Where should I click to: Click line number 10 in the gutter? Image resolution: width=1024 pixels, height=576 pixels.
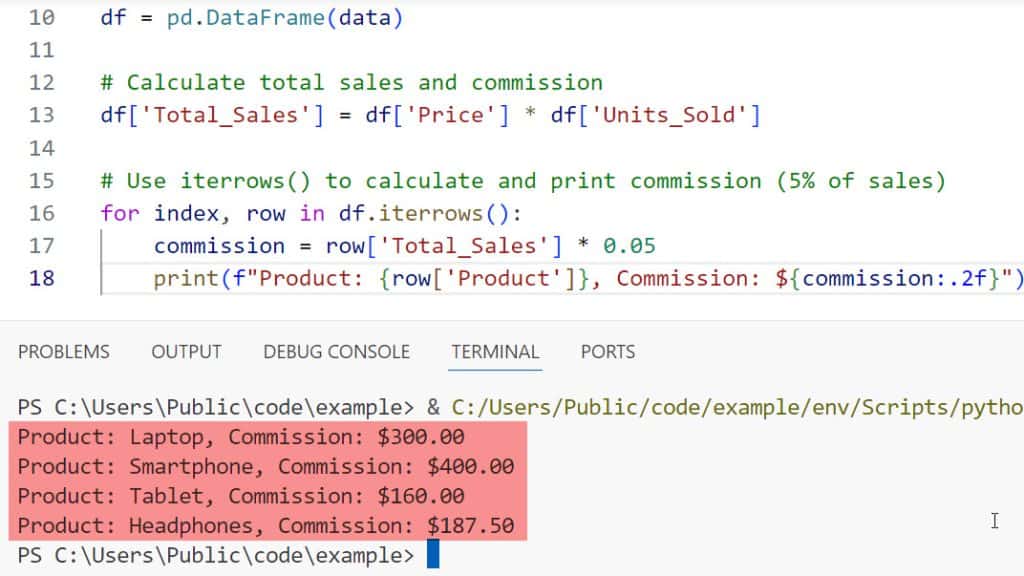click(42, 18)
